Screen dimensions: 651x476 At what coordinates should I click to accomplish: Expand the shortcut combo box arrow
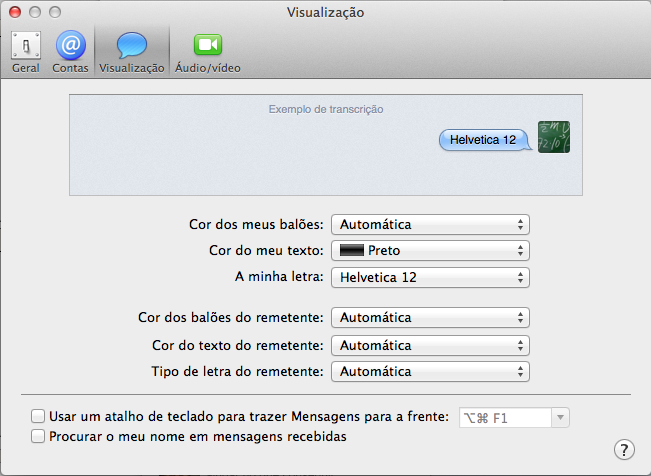[560, 418]
